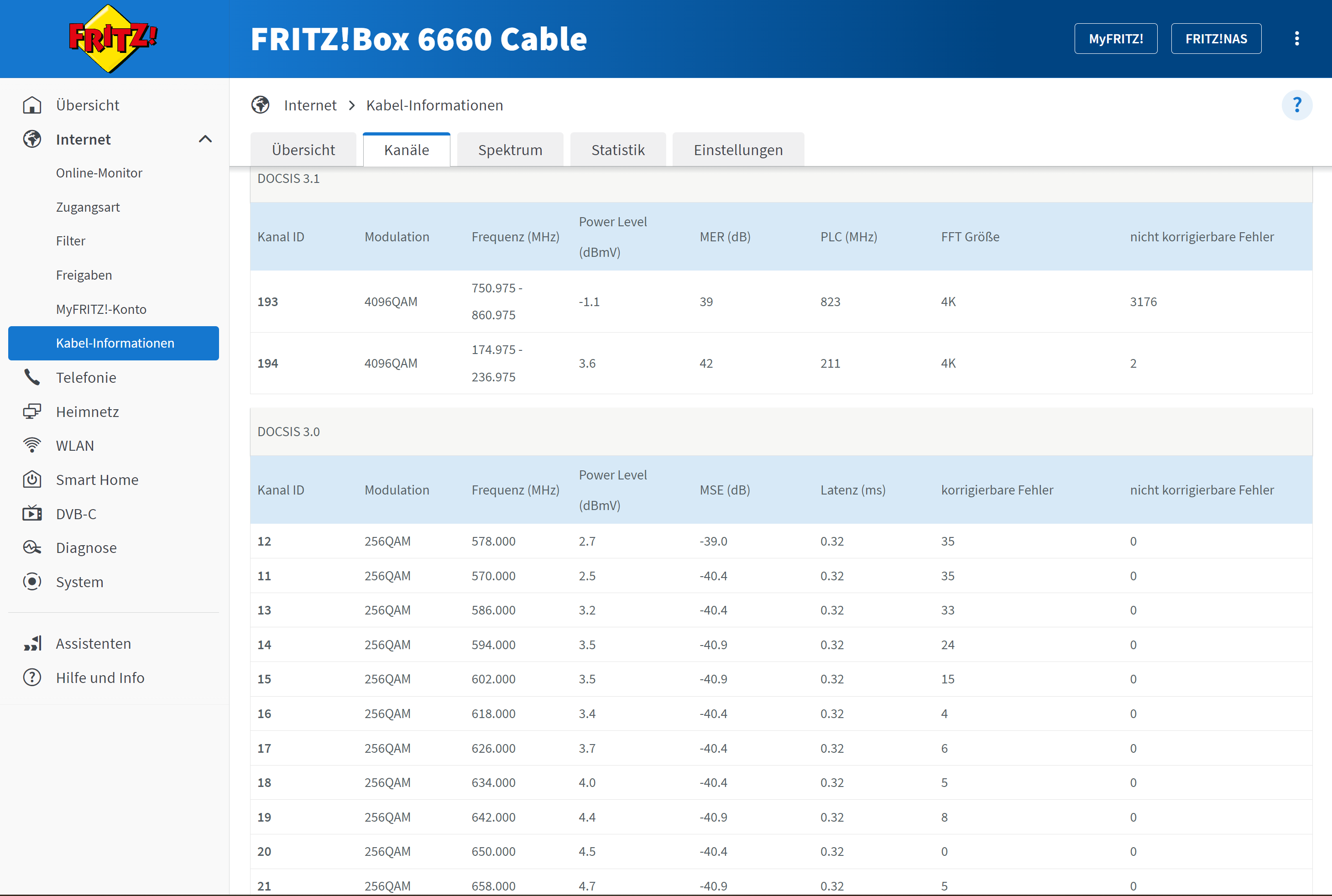Click the korrigierbare Fehler column header
Screen dimensions: 1332x896
(x=997, y=490)
